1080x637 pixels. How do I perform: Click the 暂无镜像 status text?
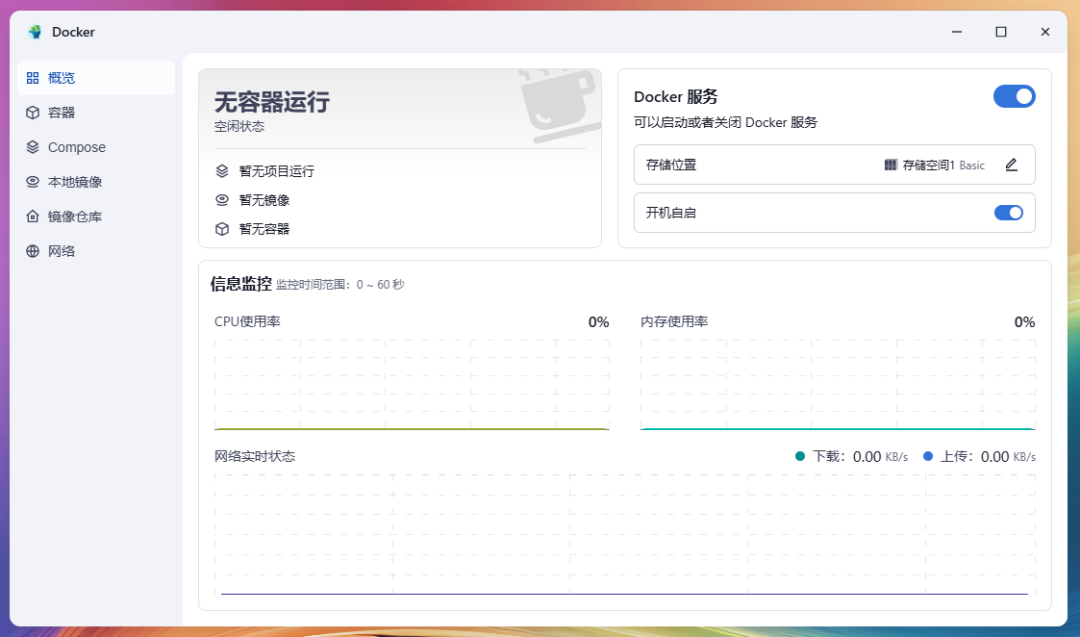(264, 200)
